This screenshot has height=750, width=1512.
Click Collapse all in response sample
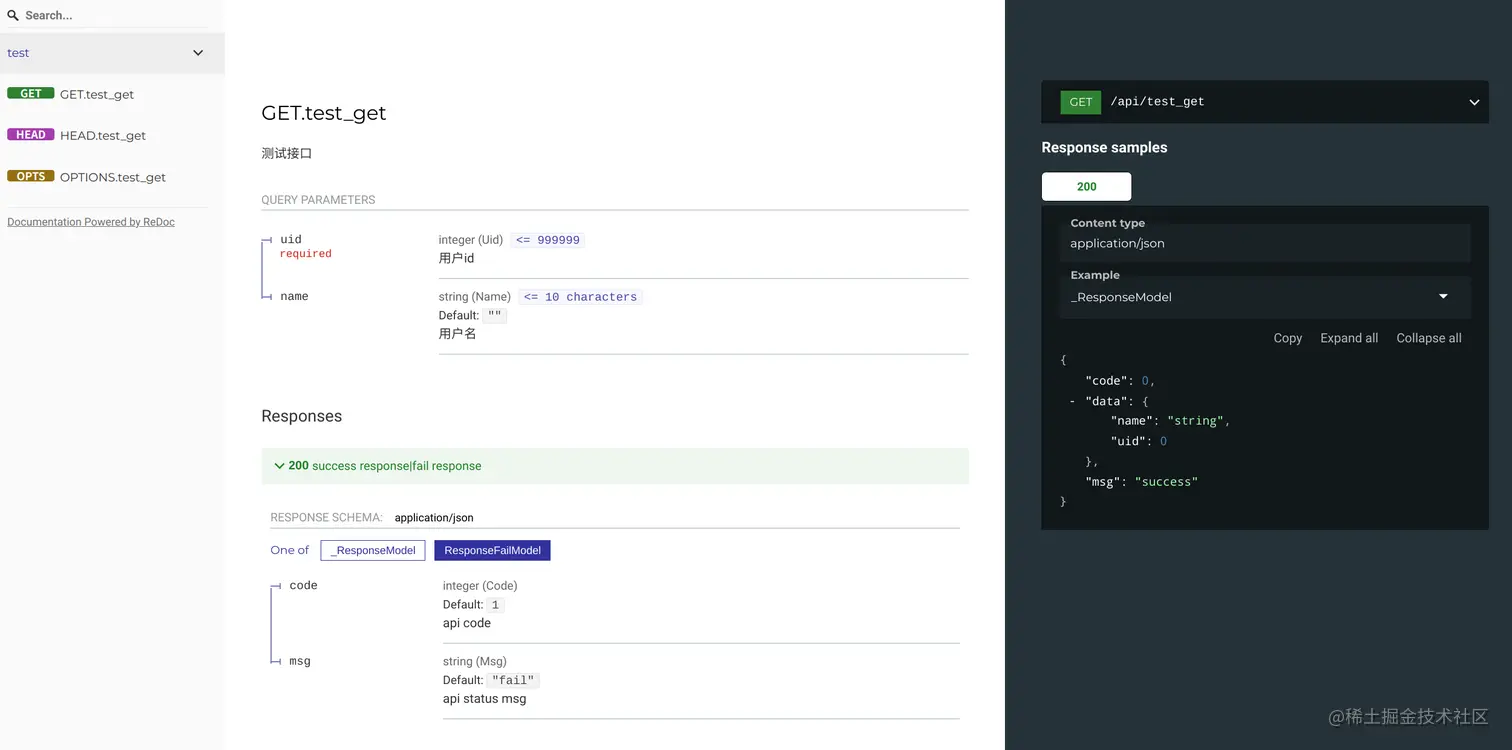coord(1429,338)
